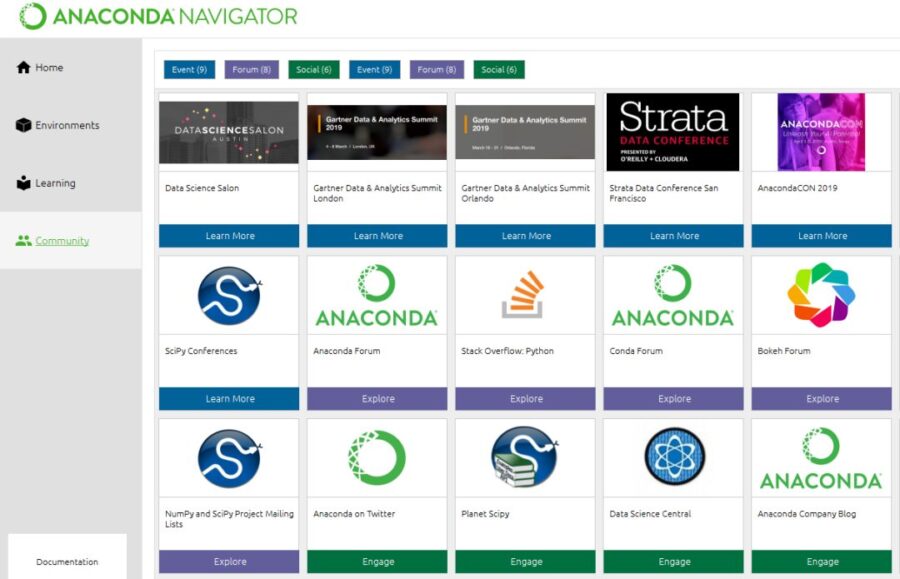Click 'Conda Forum' title text
Screen dimensions: 900x579
pyautogui.click(x=636, y=351)
